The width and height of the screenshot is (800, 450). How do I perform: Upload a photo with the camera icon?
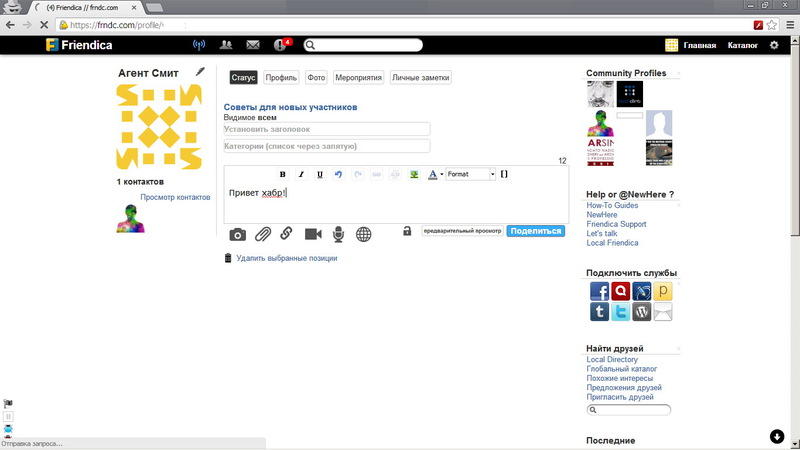tap(238, 235)
